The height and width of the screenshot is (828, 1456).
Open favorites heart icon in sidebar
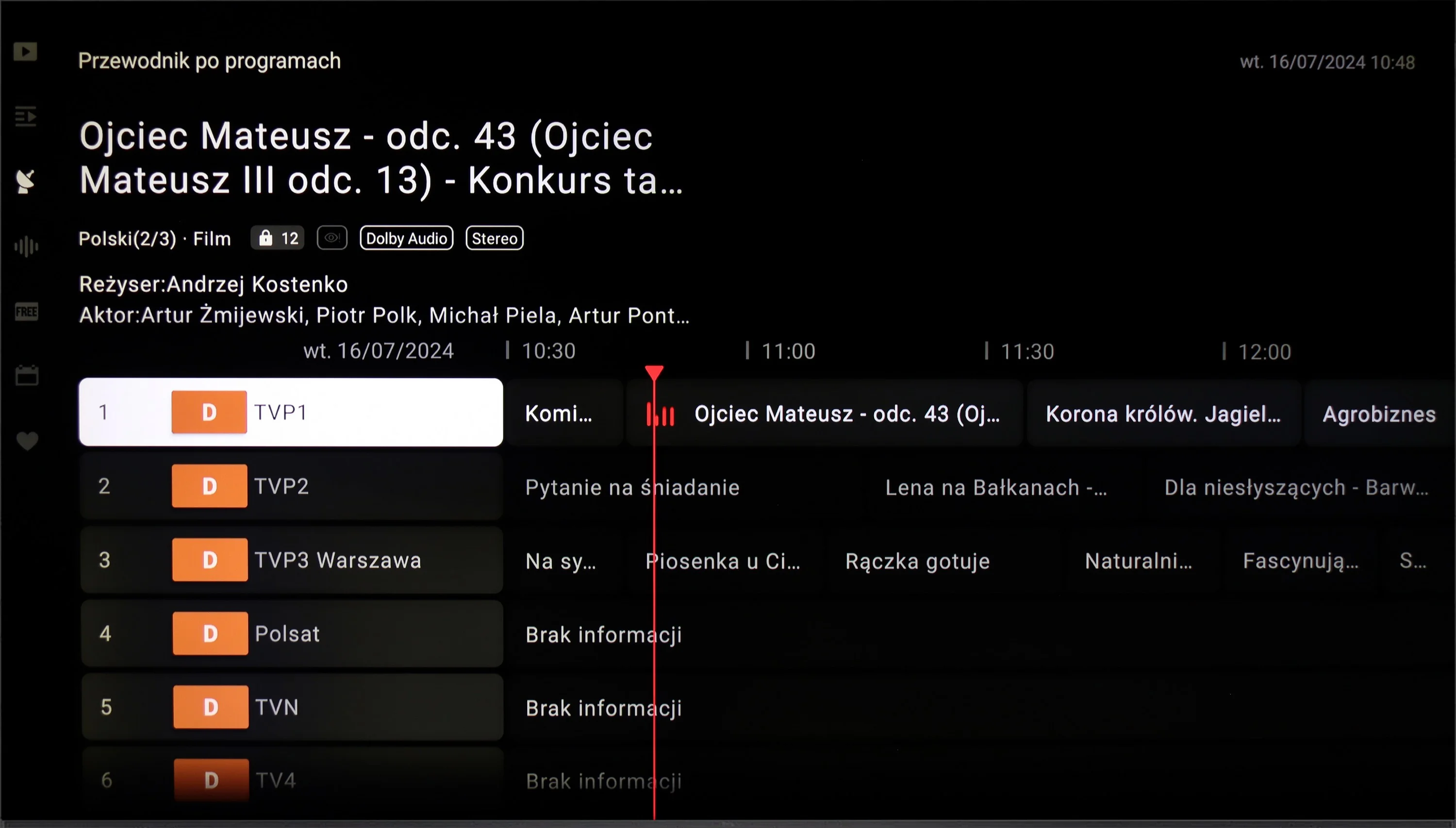pos(27,441)
